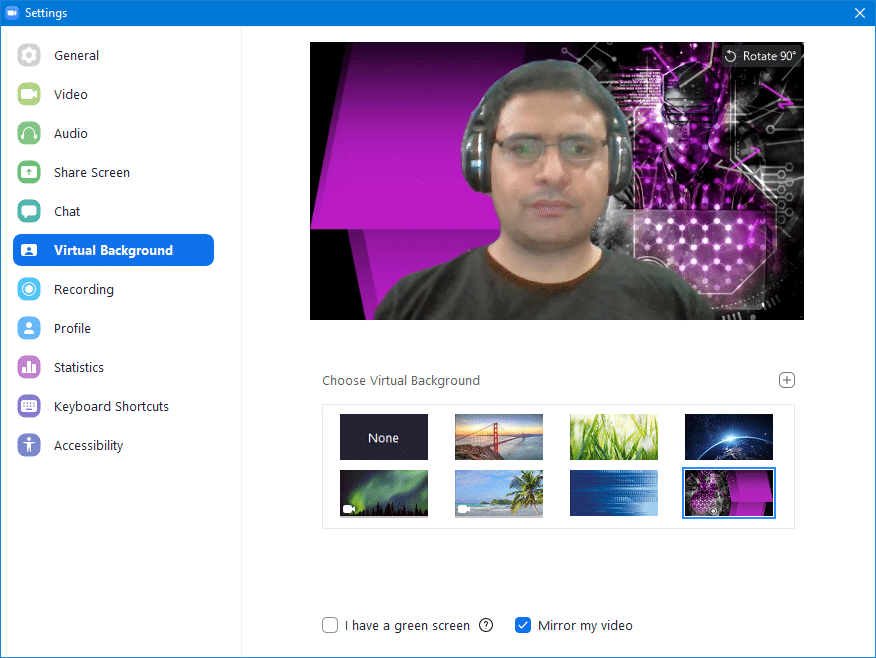
Task: Pick the beach video background
Action: (498, 493)
